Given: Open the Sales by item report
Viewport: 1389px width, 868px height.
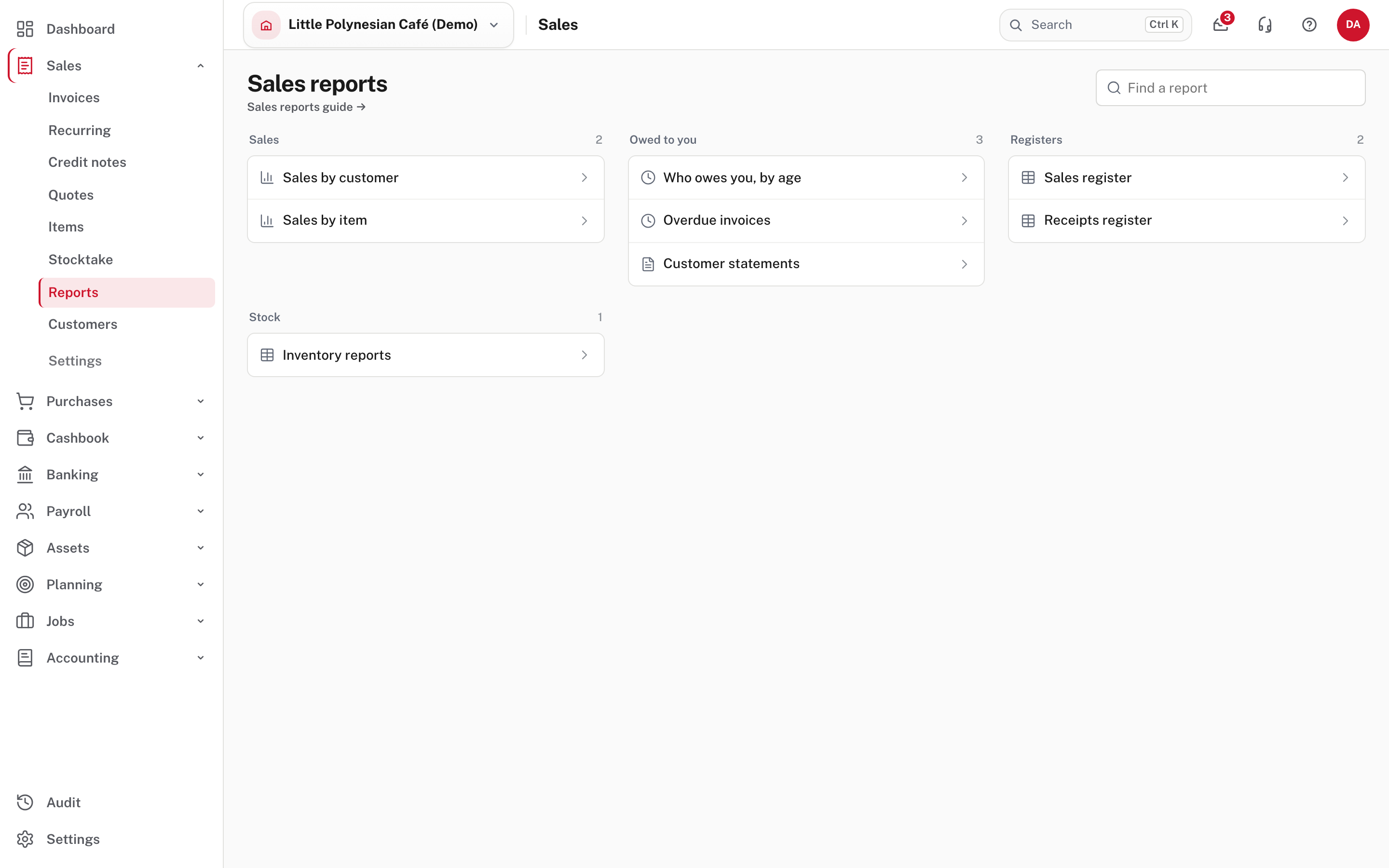Looking at the screenshot, I should [x=425, y=220].
